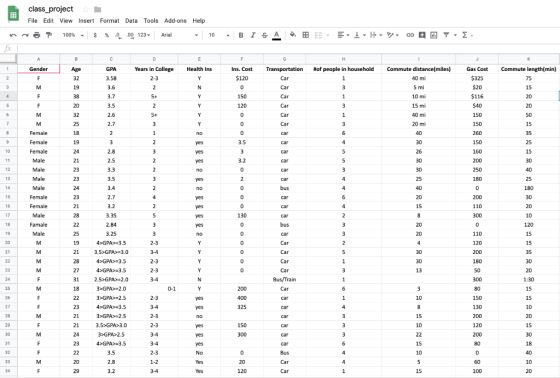Click the Undo arrow icon
The width and height of the screenshot is (560, 378).
click(13, 35)
